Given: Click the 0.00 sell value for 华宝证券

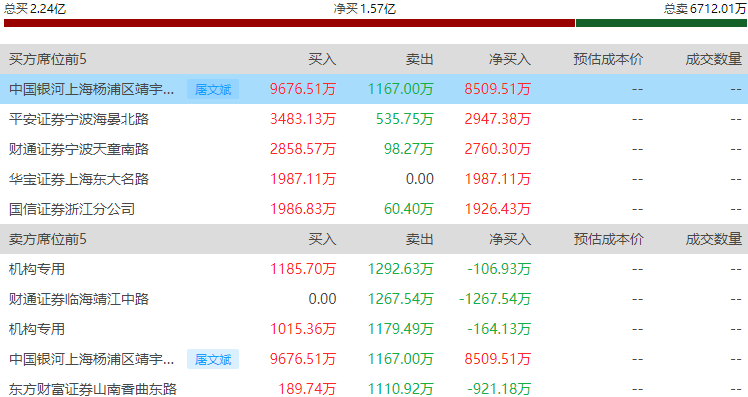Looking at the screenshot, I should pos(420,179).
